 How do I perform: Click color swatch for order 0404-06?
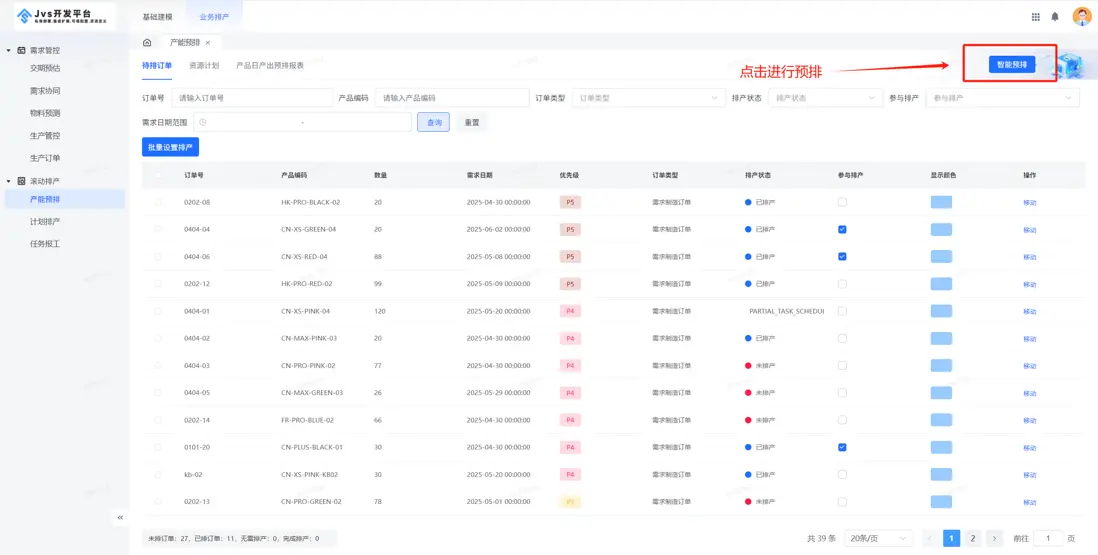point(941,256)
